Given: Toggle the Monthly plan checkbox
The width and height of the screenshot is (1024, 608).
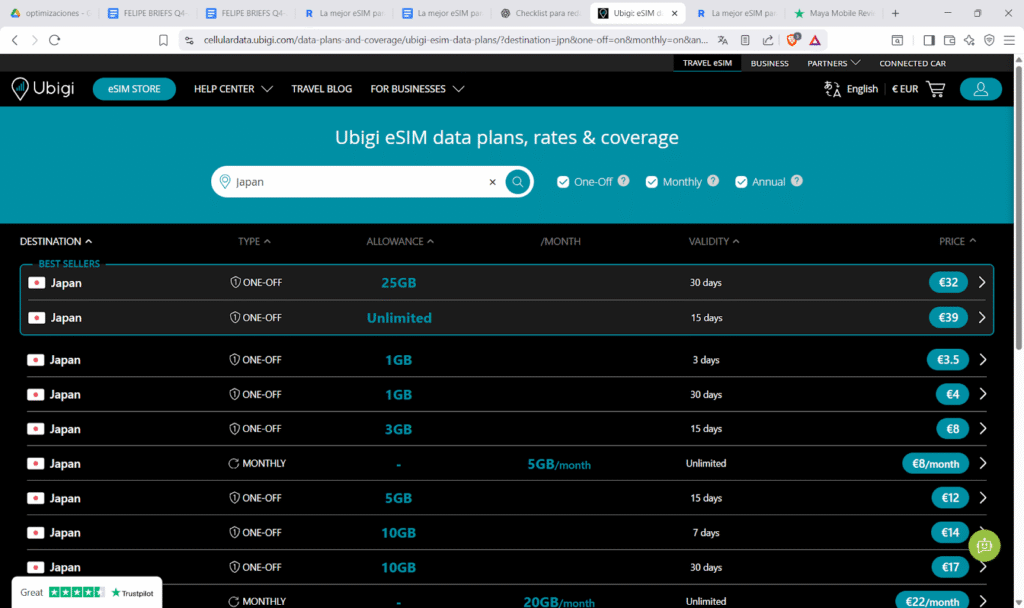Looking at the screenshot, I should pyautogui.click(x=652, y=182).
